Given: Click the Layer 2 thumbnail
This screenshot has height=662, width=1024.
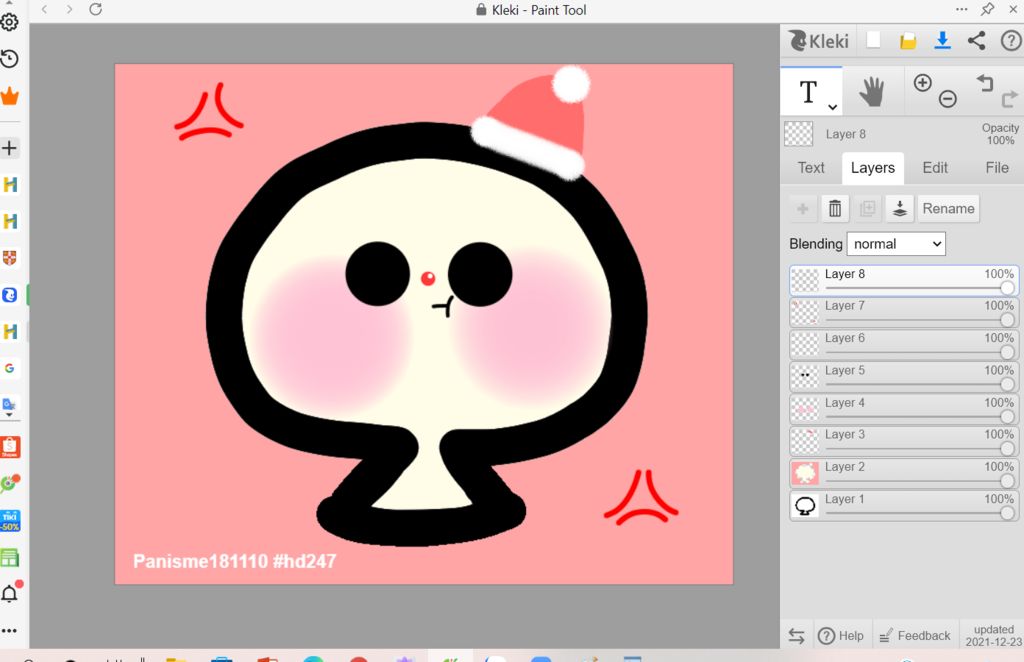Looking at the screenshot, I should [805, 473].
